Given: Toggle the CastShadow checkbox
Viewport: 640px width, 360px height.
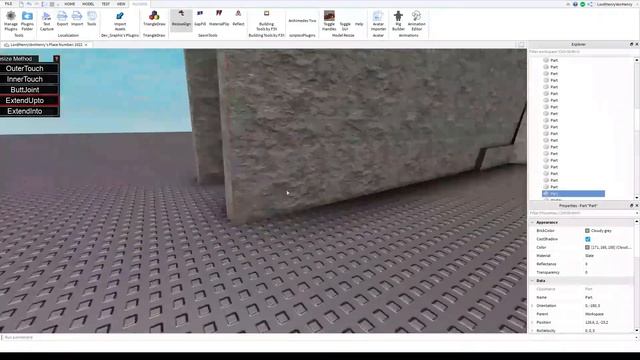Looking at the screenshot, I should pos(588,239).
